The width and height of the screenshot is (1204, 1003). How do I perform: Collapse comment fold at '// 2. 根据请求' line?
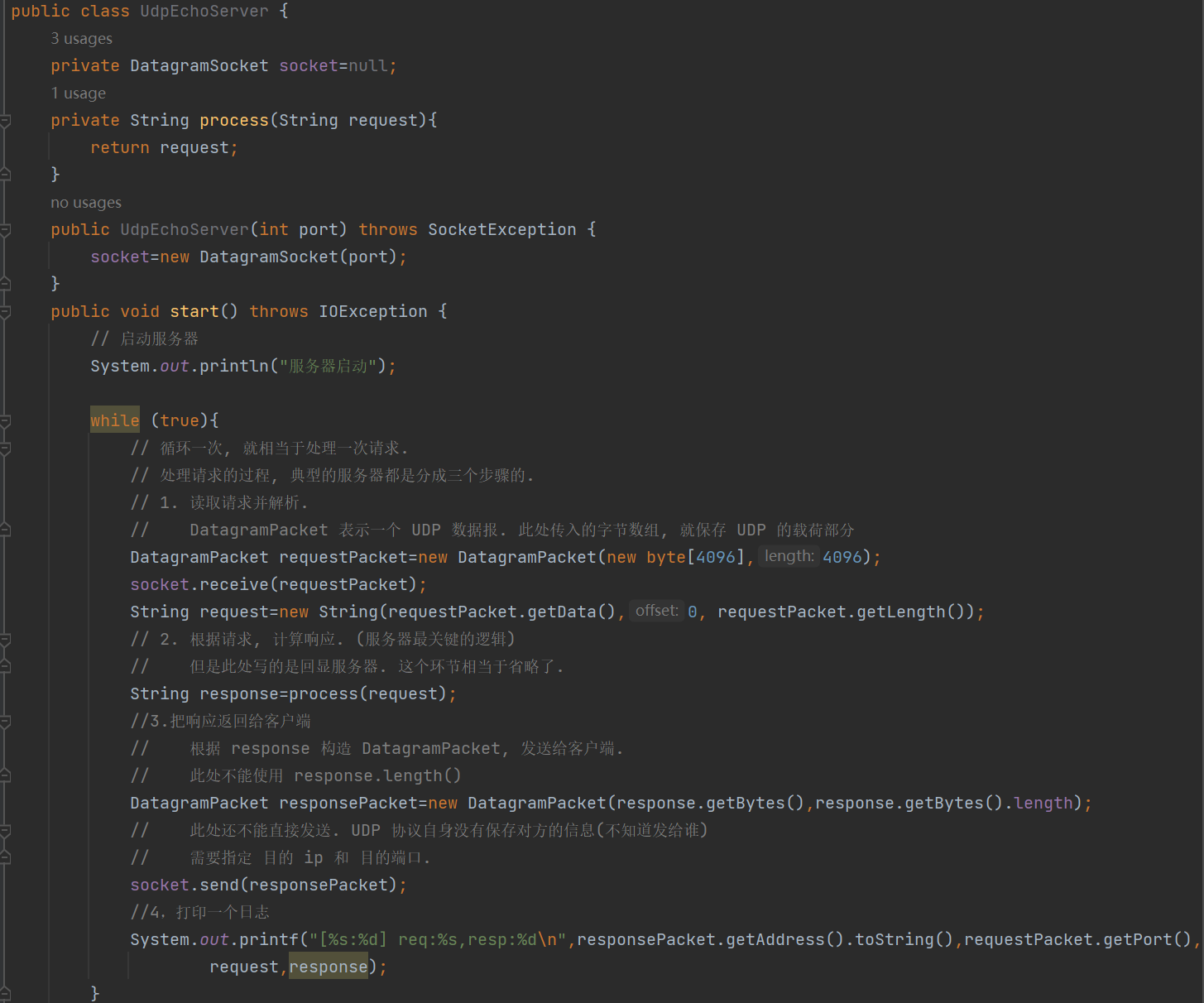[x=5, y=640]
